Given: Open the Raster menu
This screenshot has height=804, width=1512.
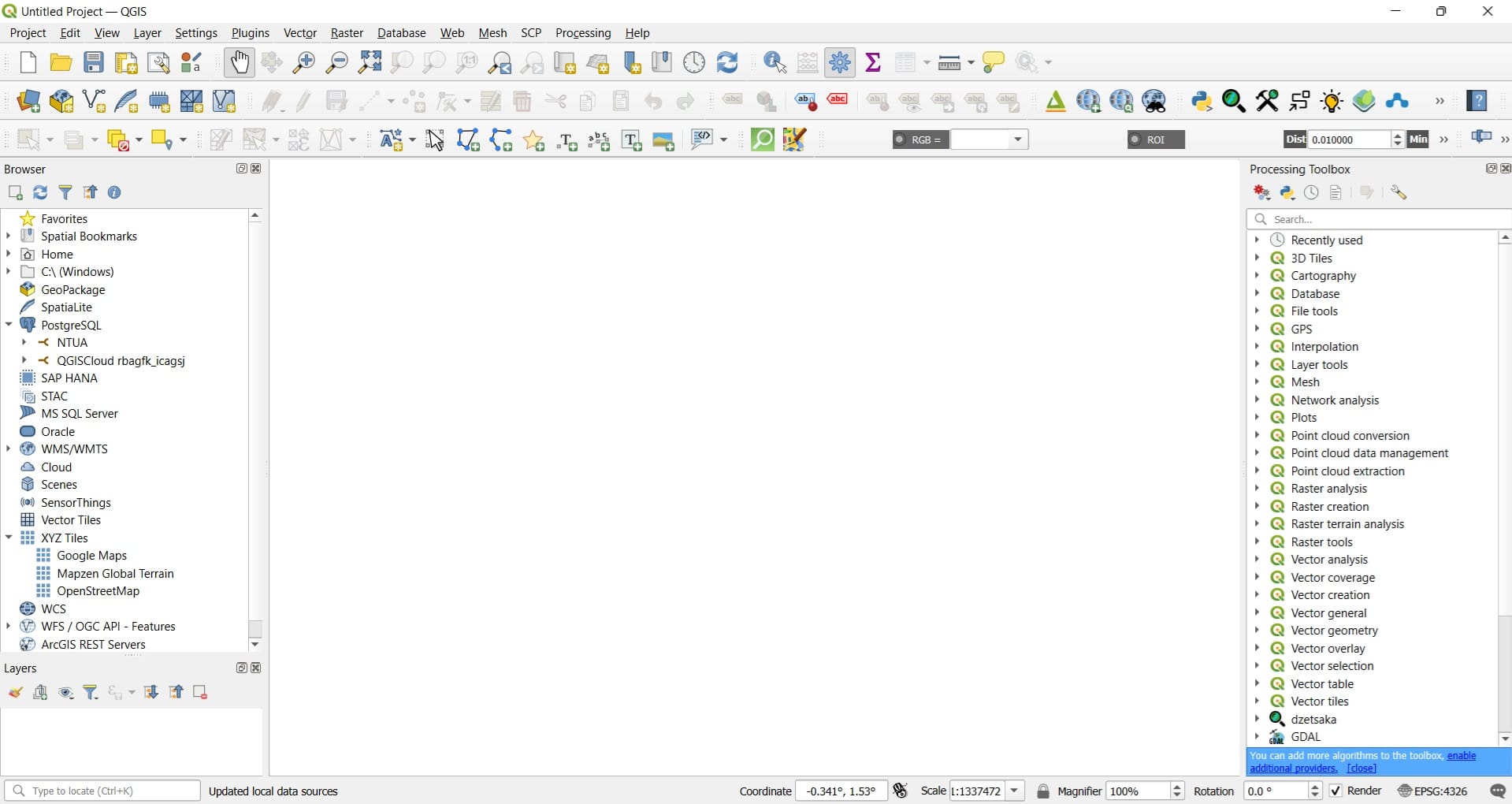Looking at the screenshot, I should [x=347, y=33].
